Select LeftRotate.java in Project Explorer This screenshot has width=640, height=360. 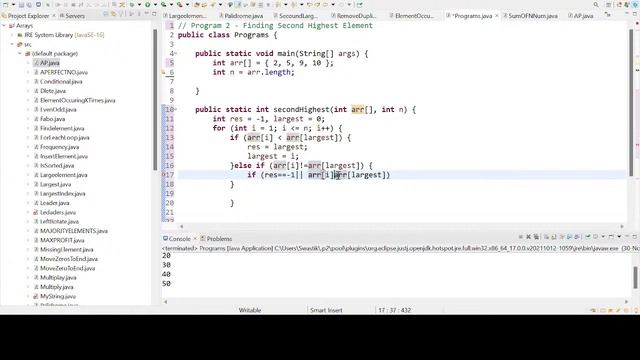point(59,222)
